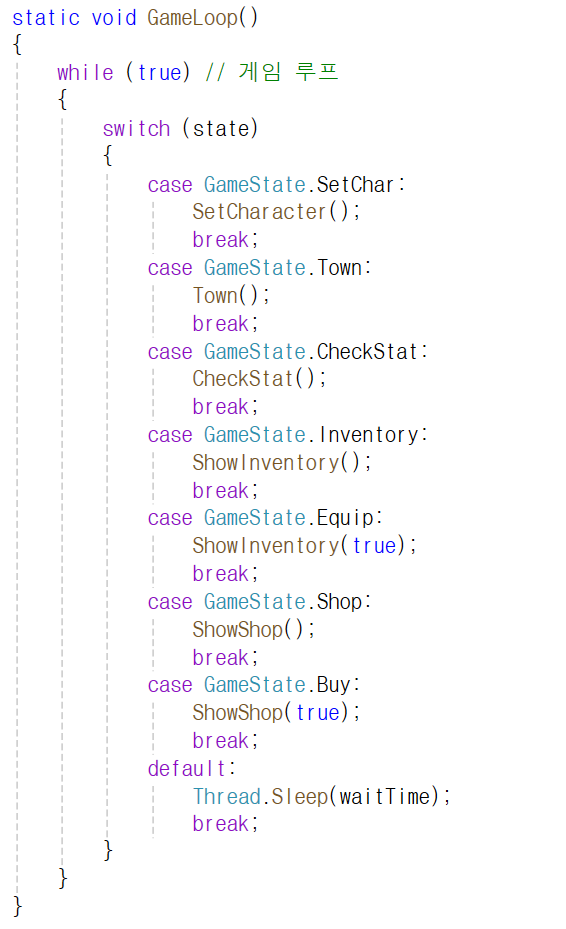The height and width of the screenshot is (929, 566).
Task: Click true argument in ShowShop call
Action: [317, 713]
